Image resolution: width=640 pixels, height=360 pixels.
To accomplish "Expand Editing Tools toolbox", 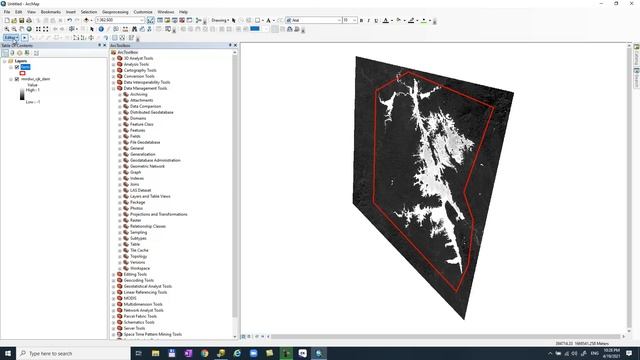I will [x=113, y=274].
